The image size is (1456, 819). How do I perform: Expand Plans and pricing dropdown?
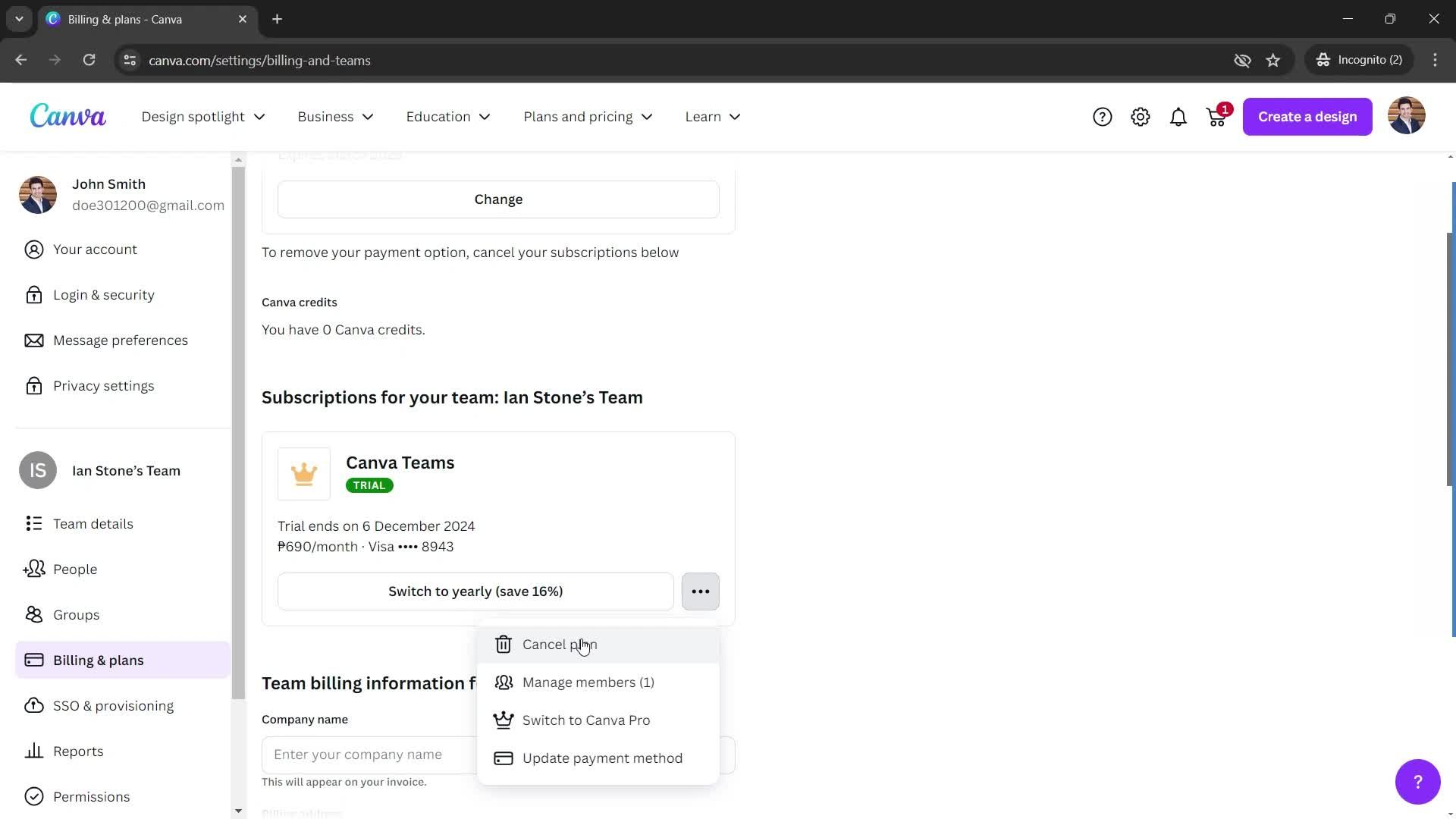pos(588,117)
